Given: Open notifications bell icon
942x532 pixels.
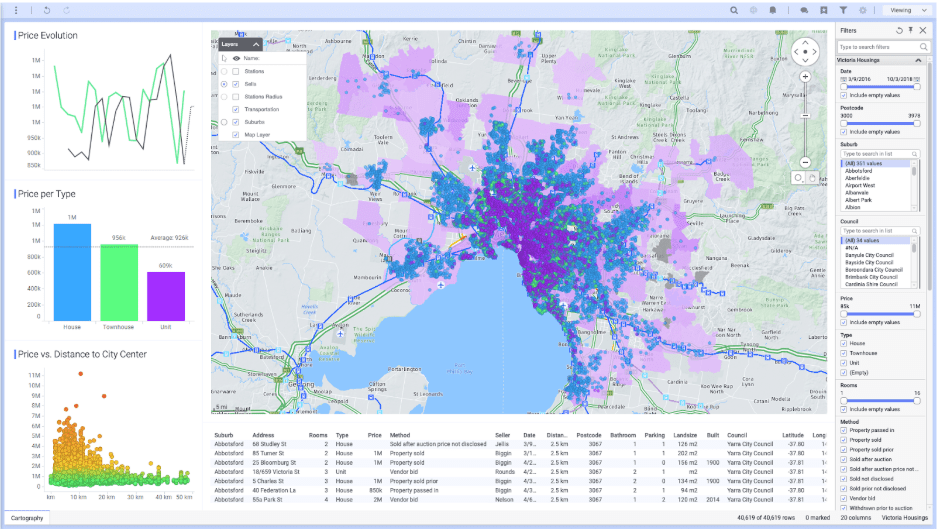Looking at the screenshot, I should (x=773, y=10).
